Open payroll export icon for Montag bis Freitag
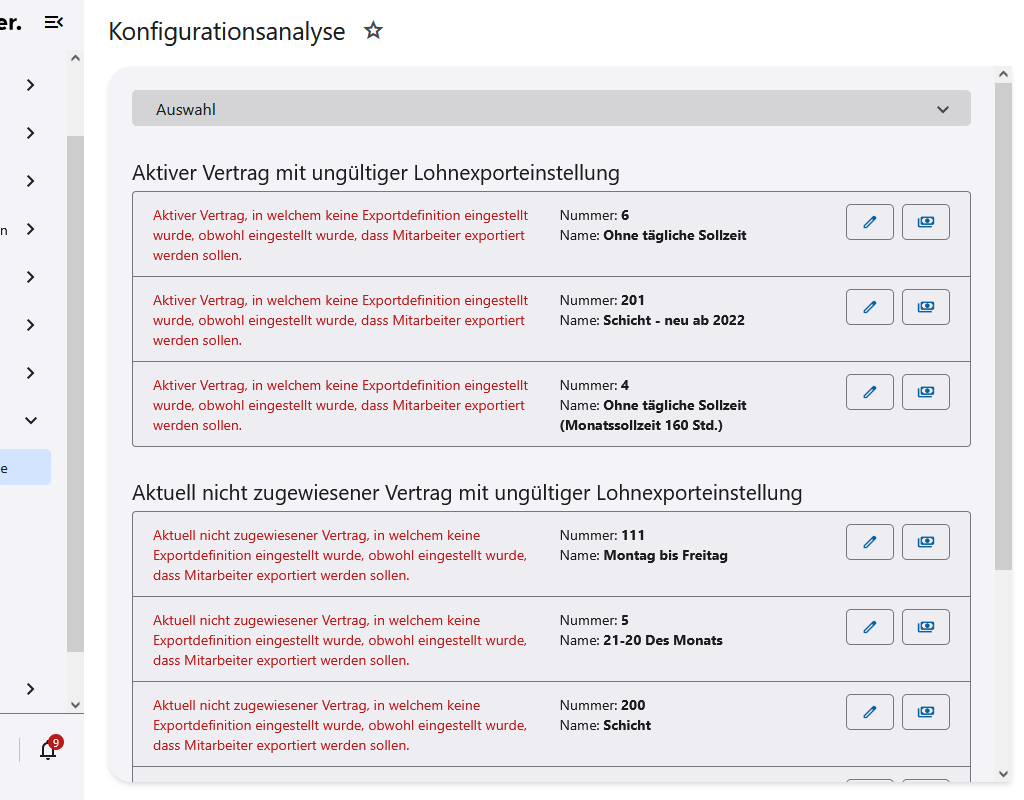This screenshot has width=1024, height=800. [925, 542]
